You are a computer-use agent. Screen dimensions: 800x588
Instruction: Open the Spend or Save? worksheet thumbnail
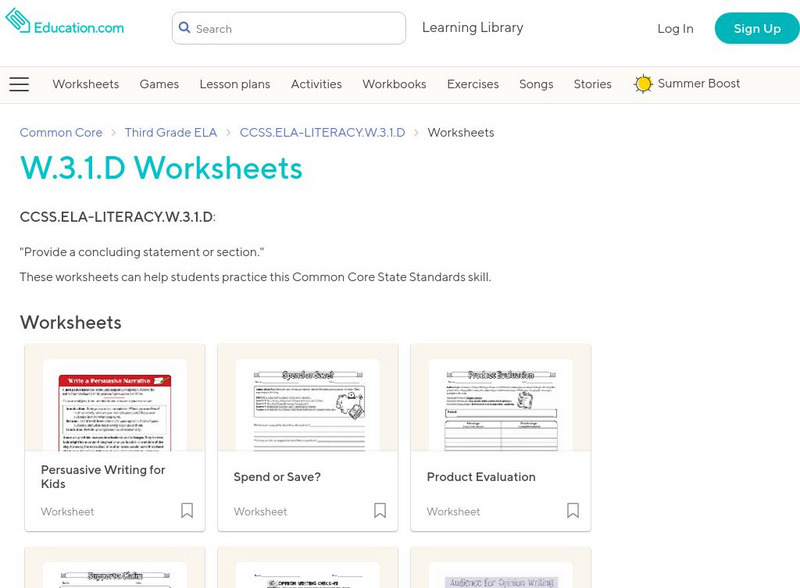(308, 404)
